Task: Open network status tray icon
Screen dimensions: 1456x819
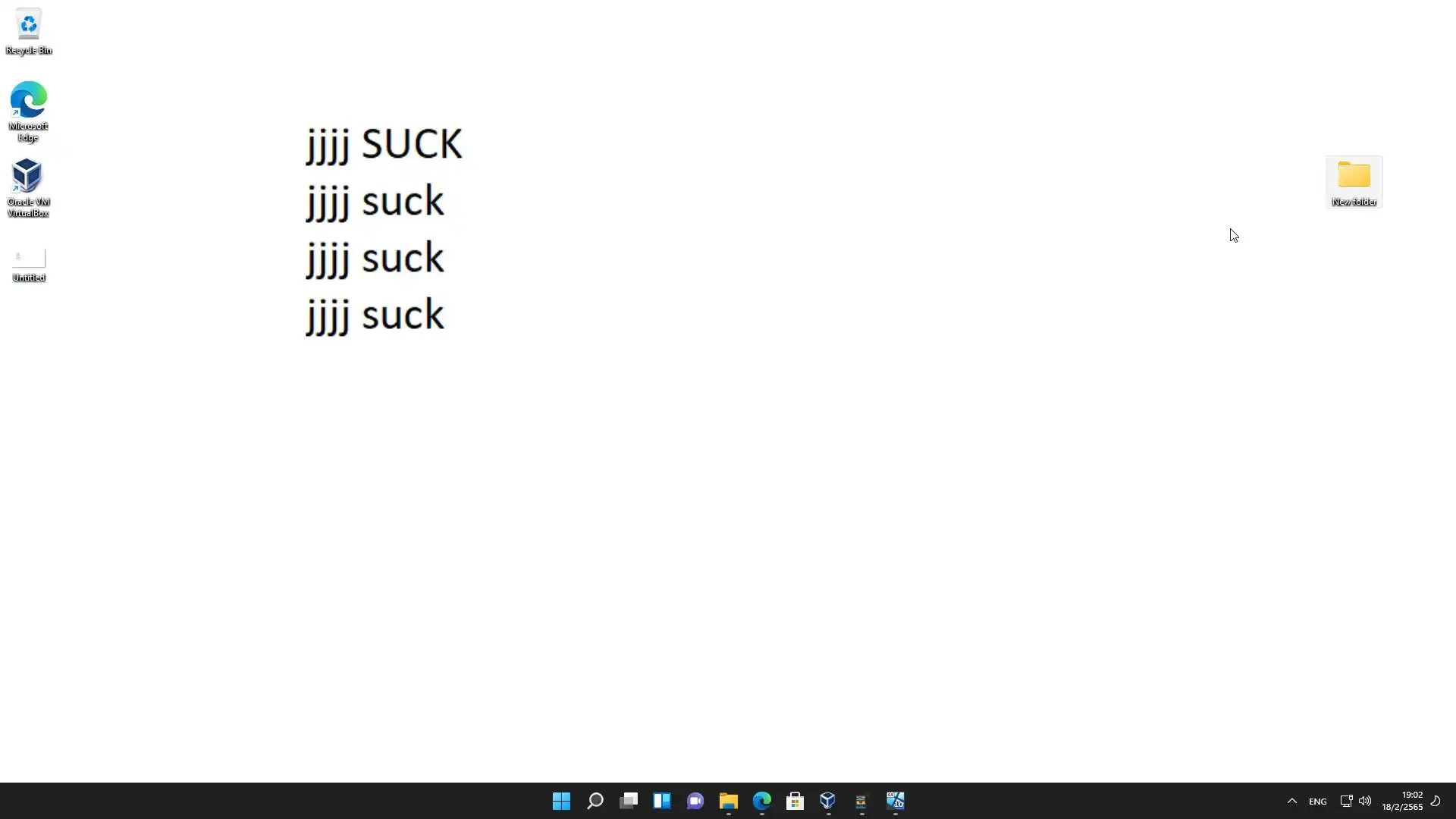Action: click(1346, 801)
